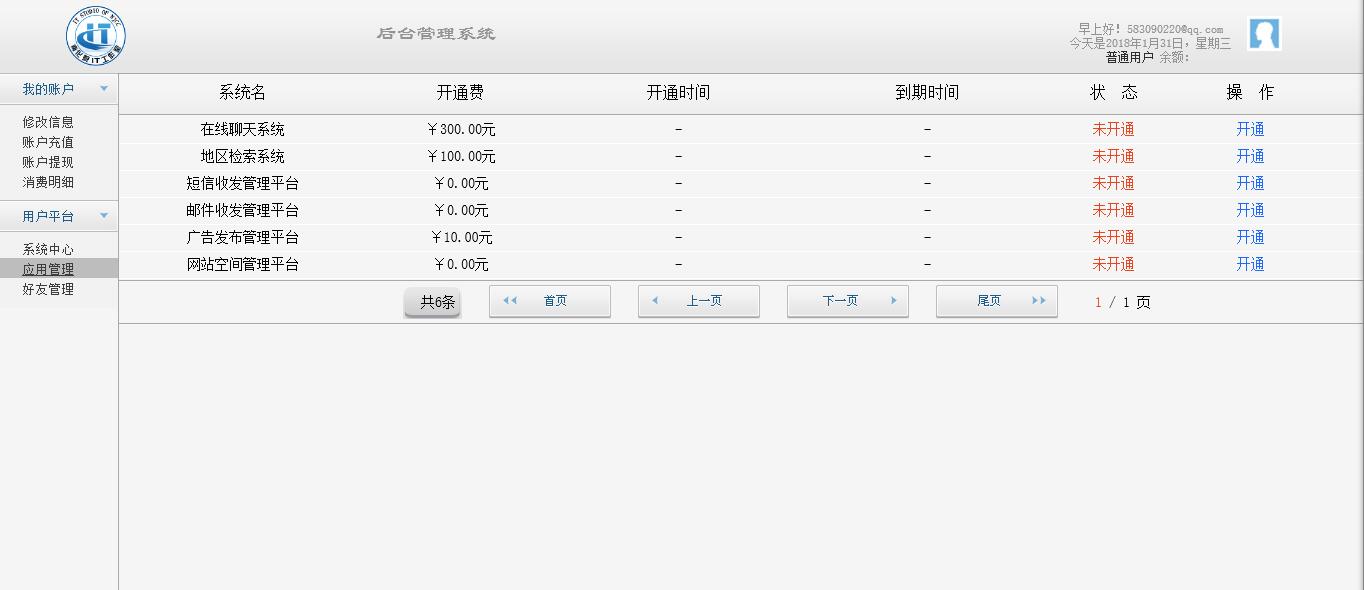This screenshot has height=590, width=1364.
Task: Open 系统中心 from sidebar
Action: [48, 249]
